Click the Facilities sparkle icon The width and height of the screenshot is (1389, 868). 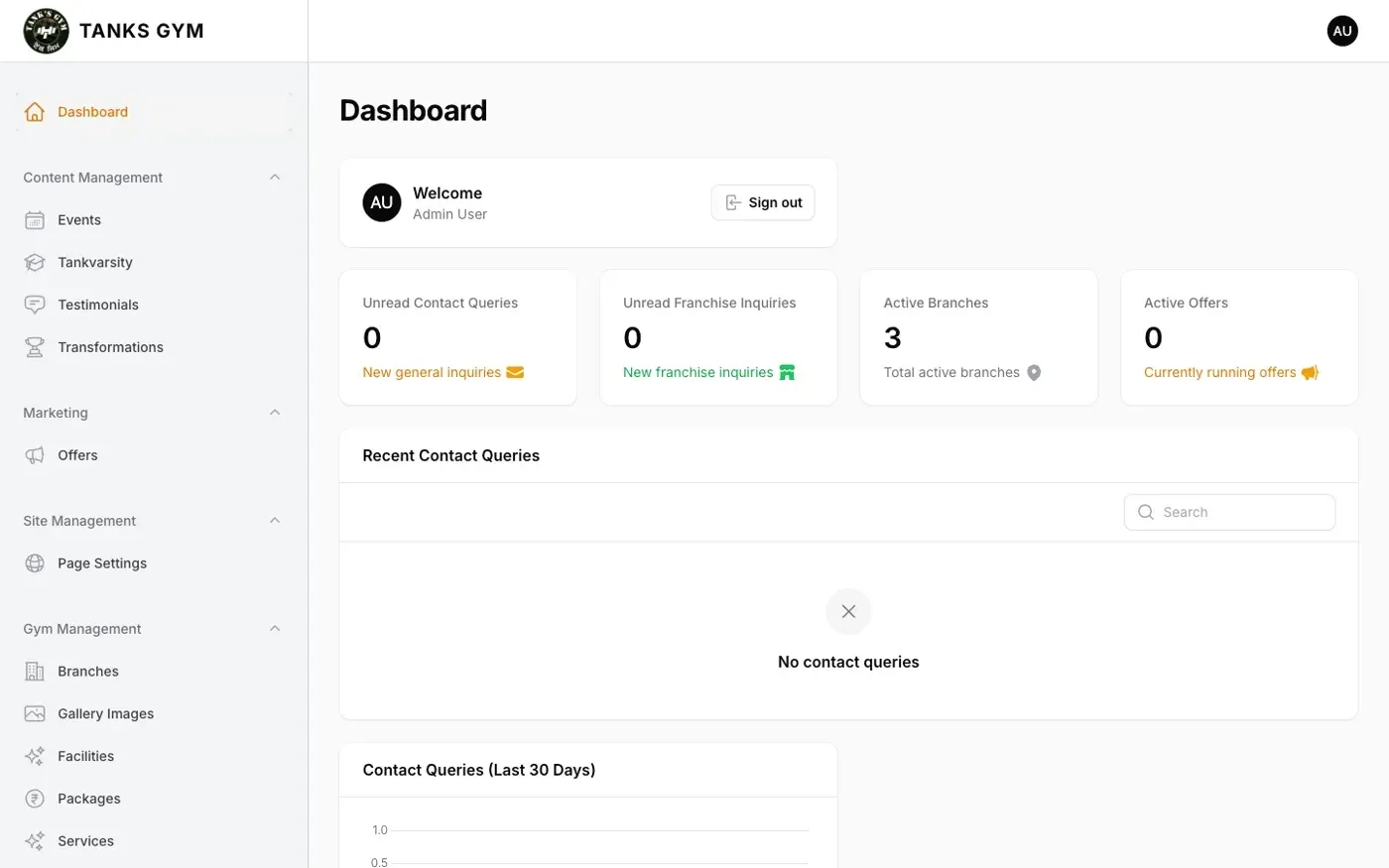tap(35, 756)
